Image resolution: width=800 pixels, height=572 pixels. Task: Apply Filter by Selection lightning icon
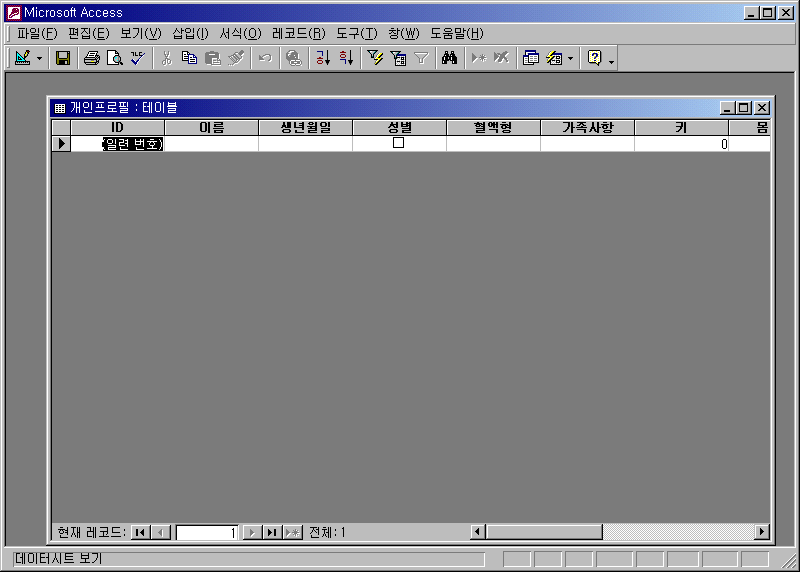[375, 58]
